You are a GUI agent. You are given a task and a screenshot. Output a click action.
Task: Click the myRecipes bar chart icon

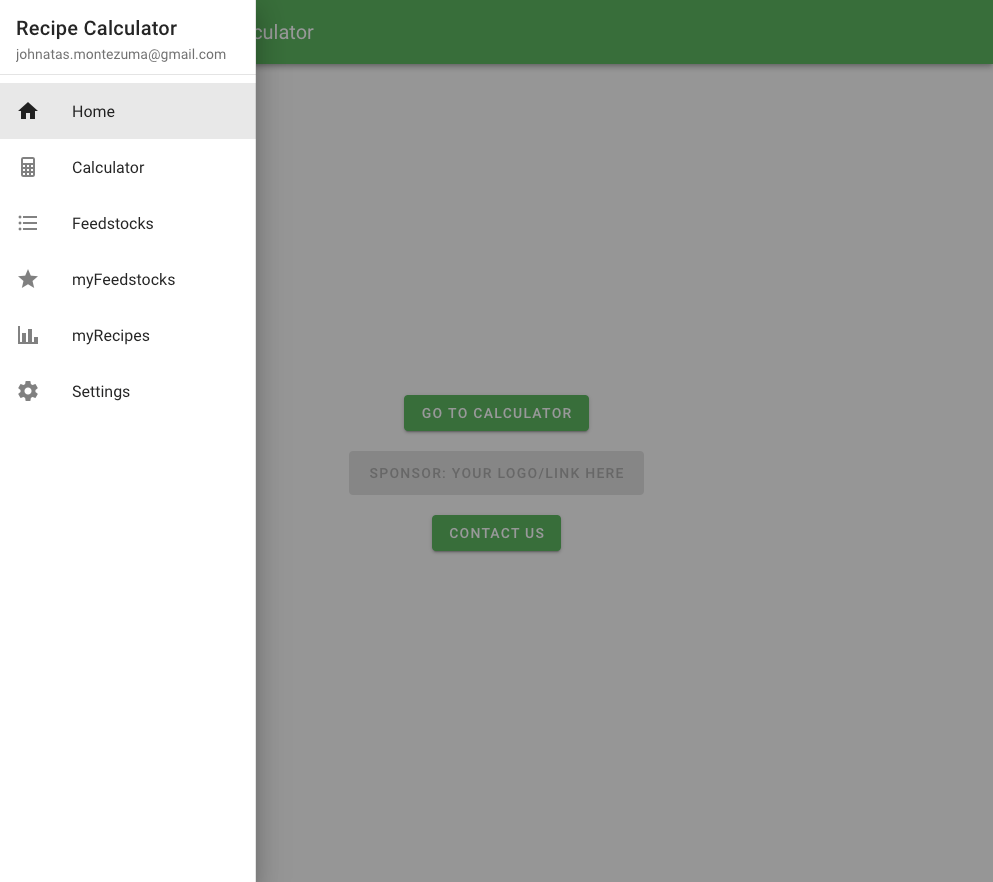point(28,335)
